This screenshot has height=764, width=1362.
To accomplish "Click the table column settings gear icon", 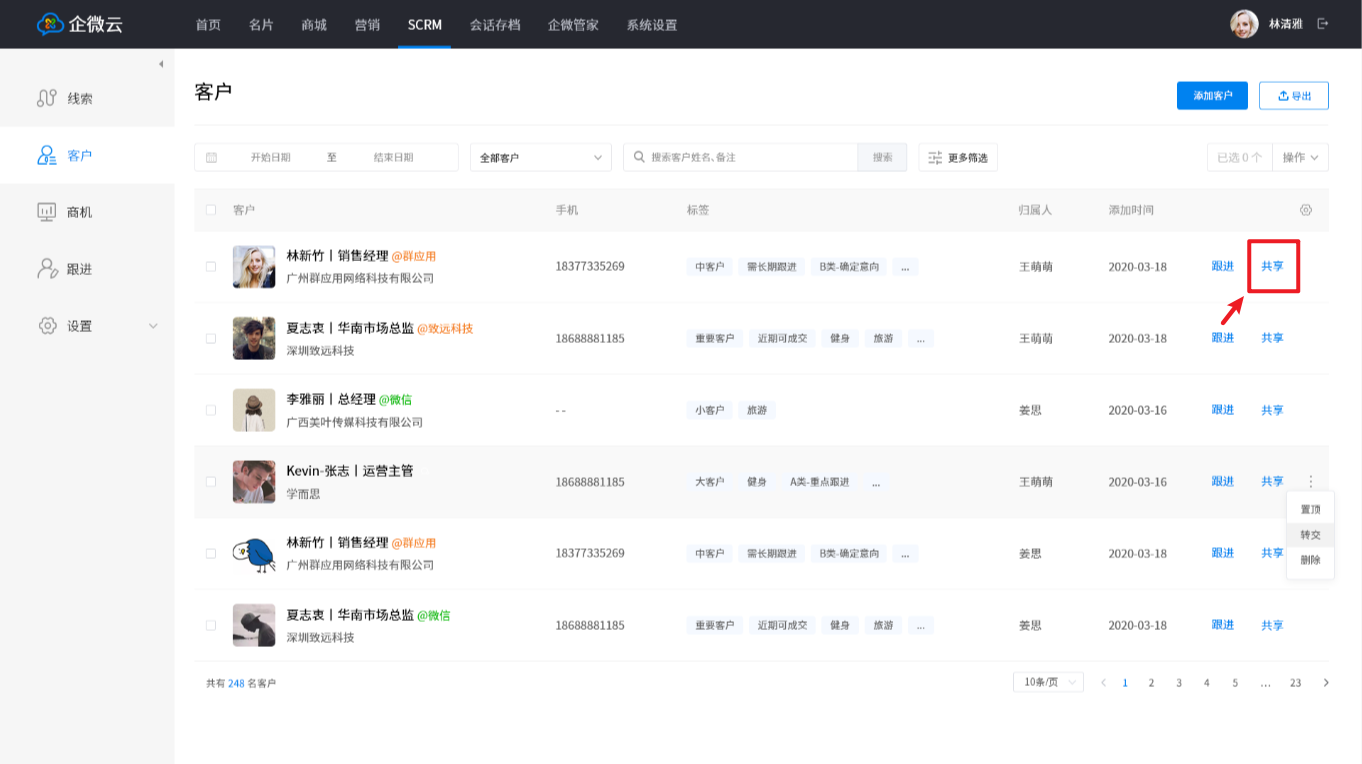I will click(1305, 210).
